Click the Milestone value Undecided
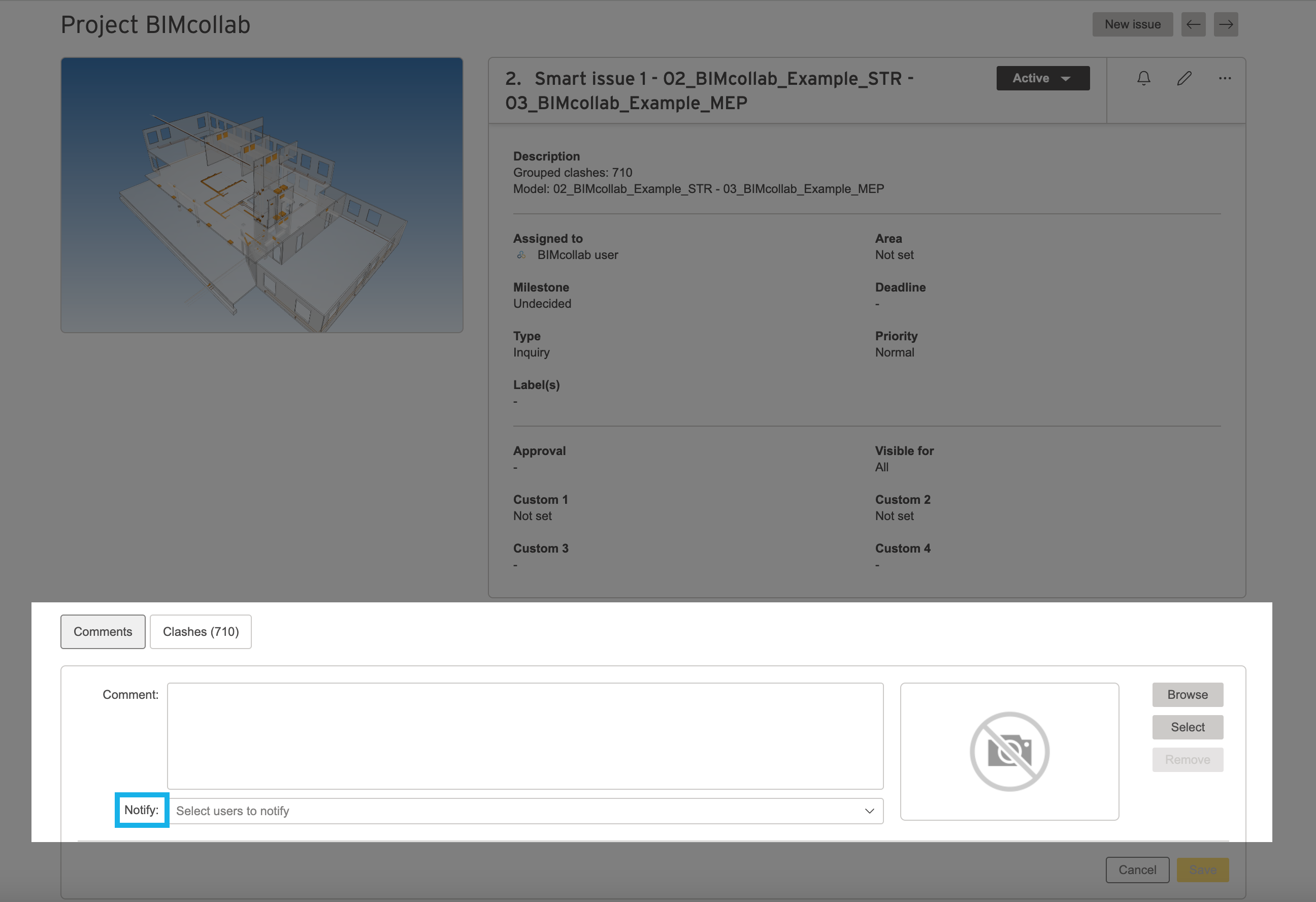This screenshot has height=902, width=1316. coord(542,304)
